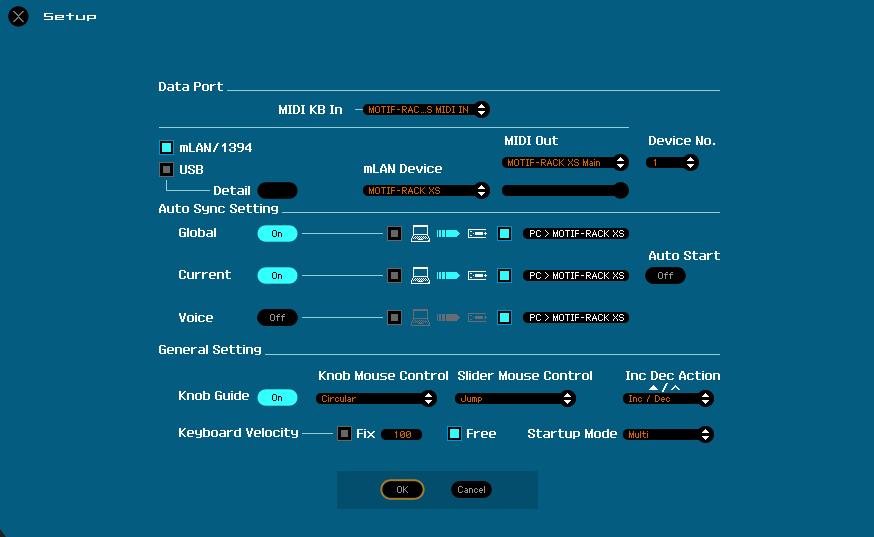This screenshot has height=537, width=874.
Task: Check the right cyan box in Global row
Action: click(504, 234)
